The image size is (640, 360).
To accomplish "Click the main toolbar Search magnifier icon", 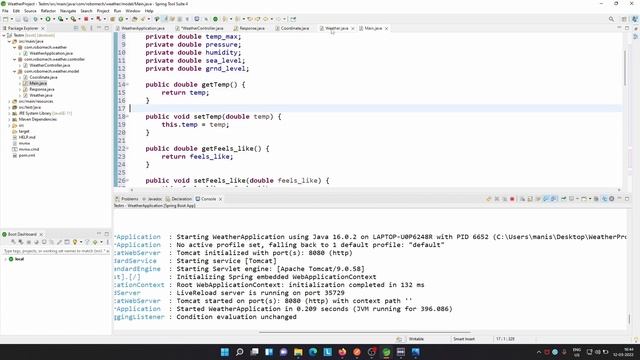I will 611,19.
